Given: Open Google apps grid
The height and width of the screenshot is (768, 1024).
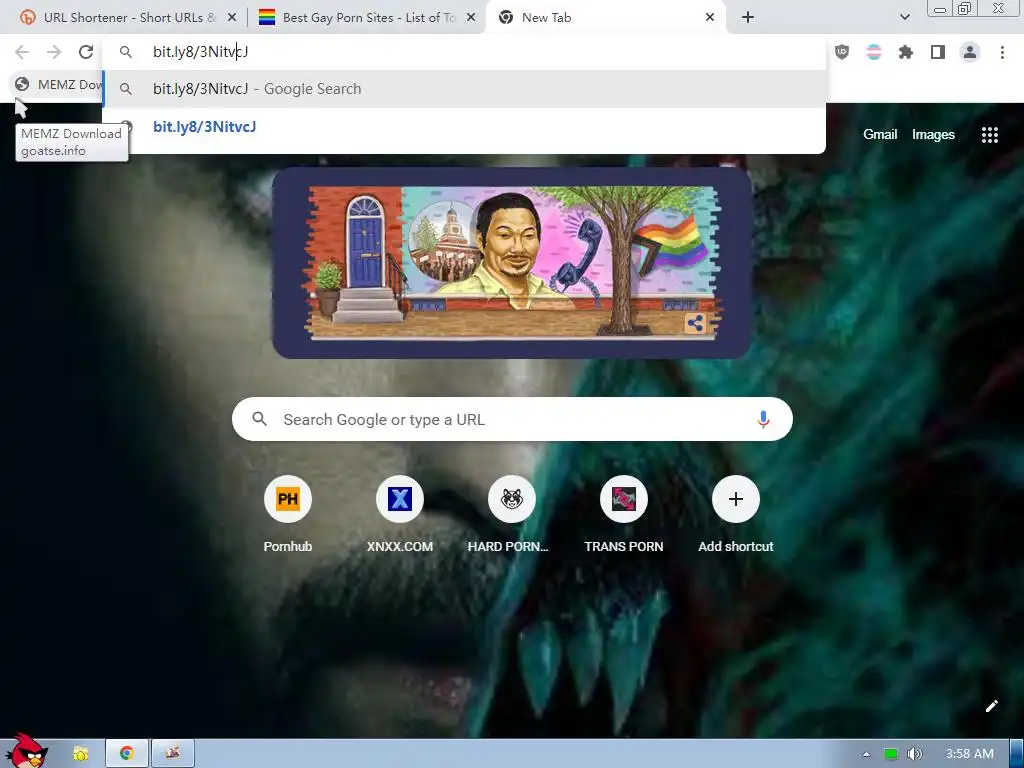Looking at the screenshot, I should tap(989, 135).
